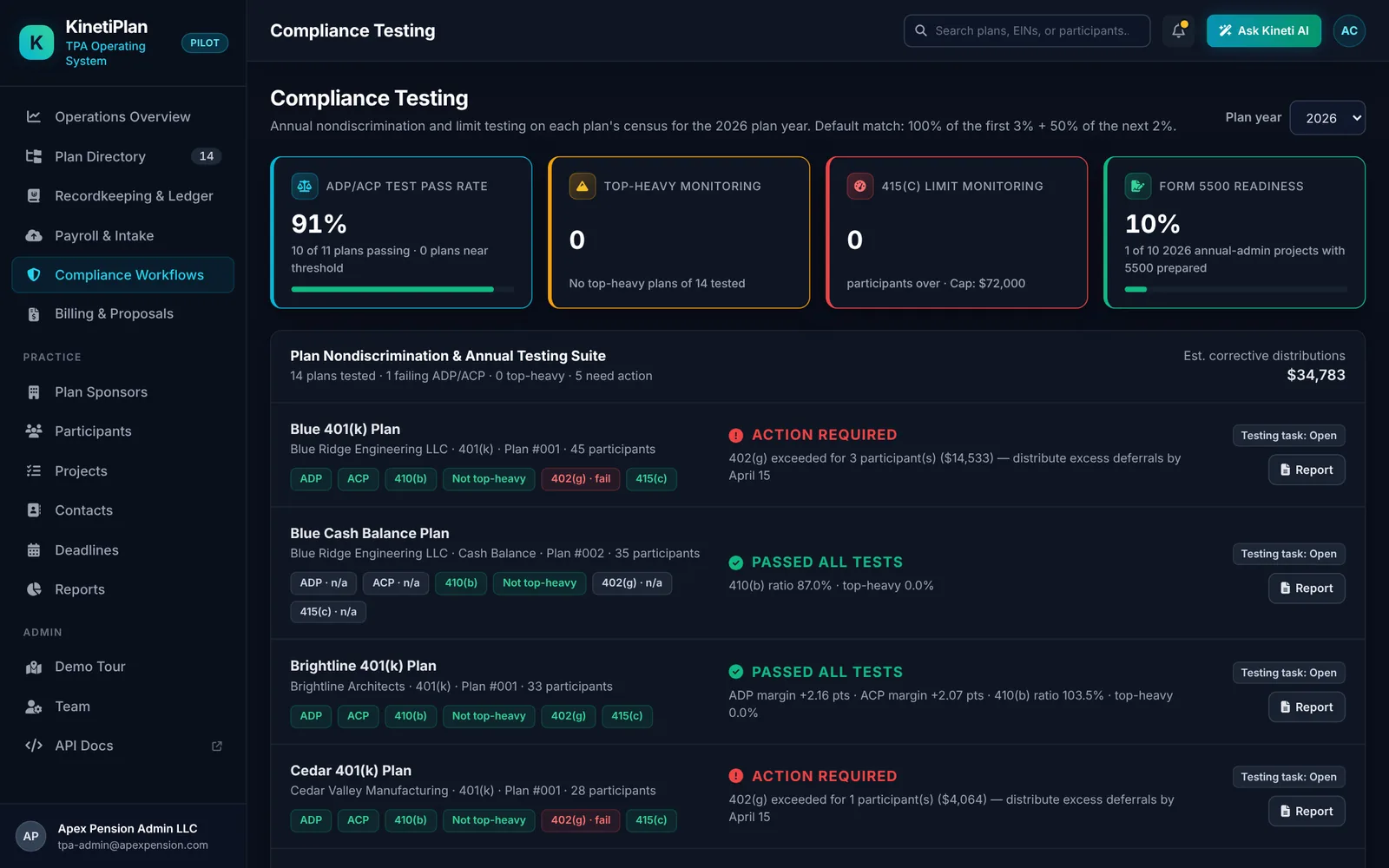
Task: Click the Recordkeeping & Ledger book icon
Action: pos(34,196)
